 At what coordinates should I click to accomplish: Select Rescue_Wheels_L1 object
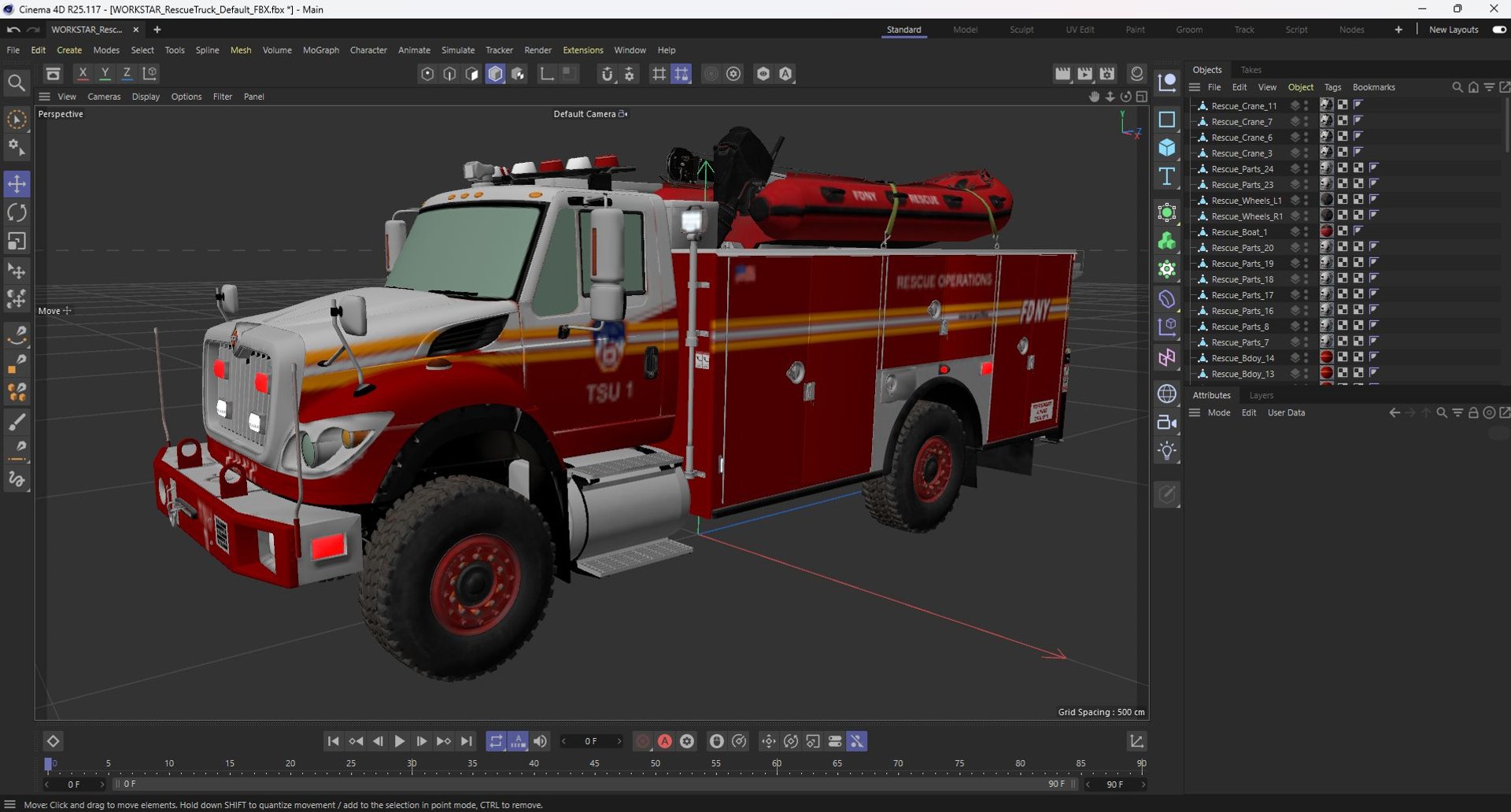click(x=1246, y=201)
